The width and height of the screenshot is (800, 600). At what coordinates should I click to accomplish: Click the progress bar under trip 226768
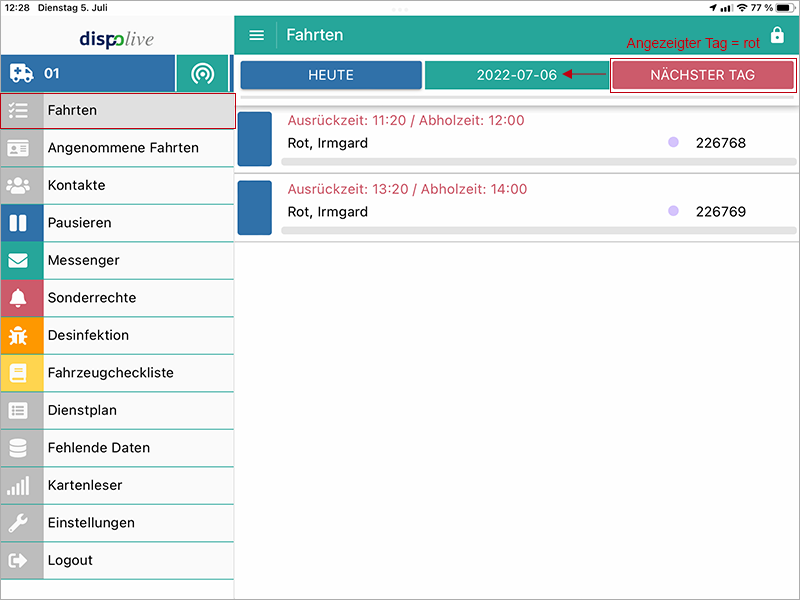[x=539, y=162]
